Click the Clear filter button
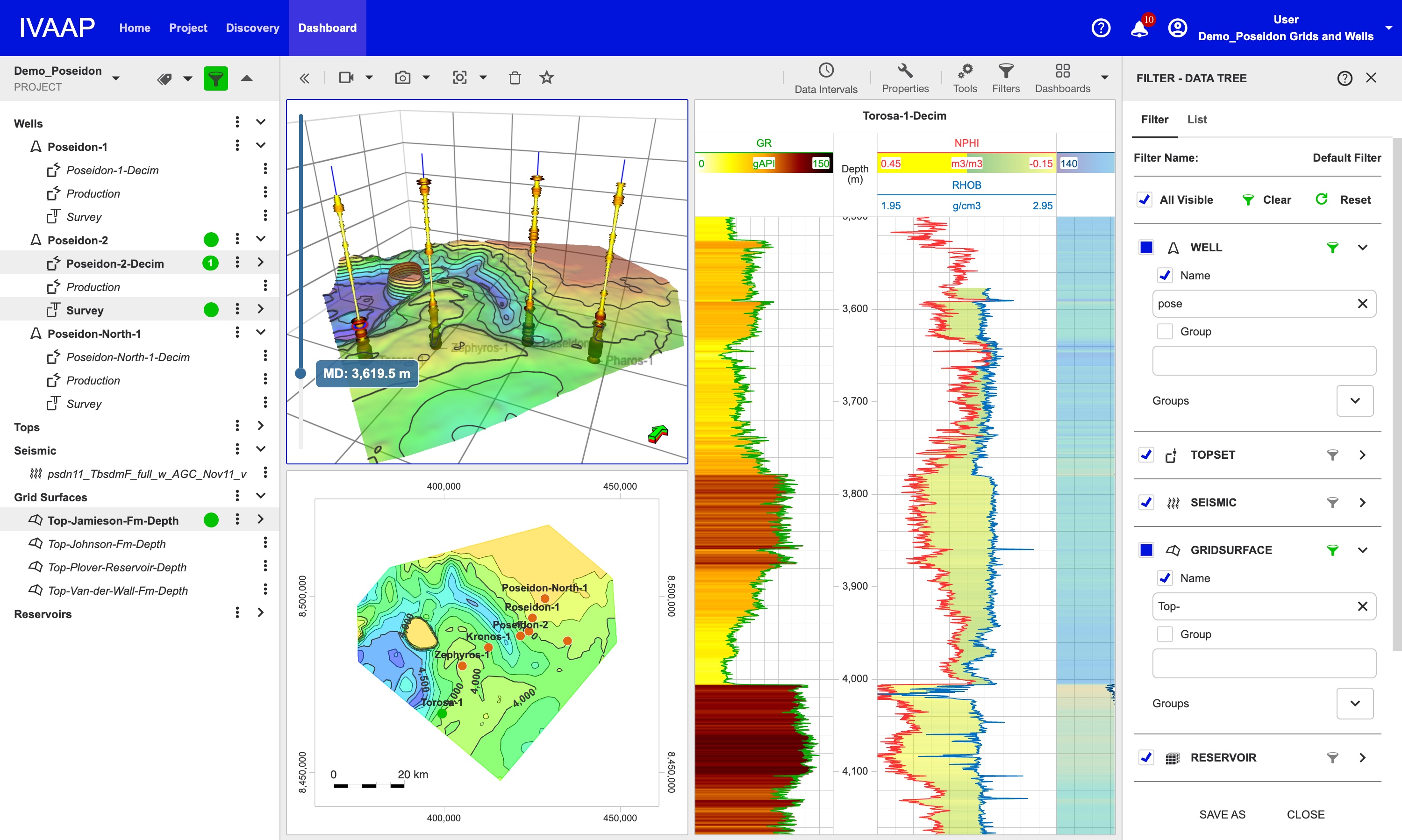The height and width of the screenshot is (840, 1402). (1266, 200)
